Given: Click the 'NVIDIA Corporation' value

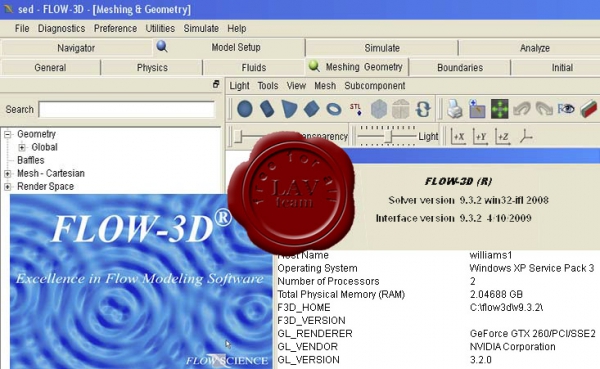Looking at the screenshot, I should [512, 347].
